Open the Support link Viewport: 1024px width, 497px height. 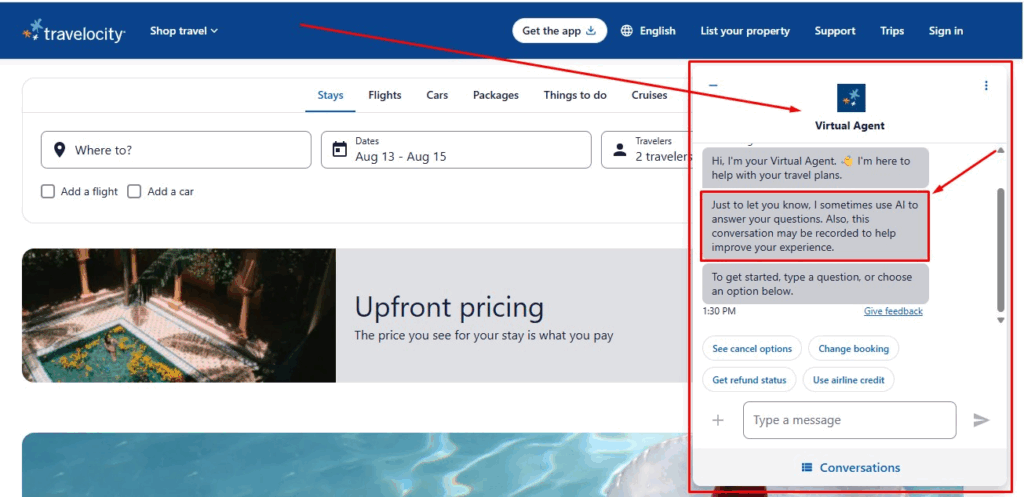coord(835,31)
